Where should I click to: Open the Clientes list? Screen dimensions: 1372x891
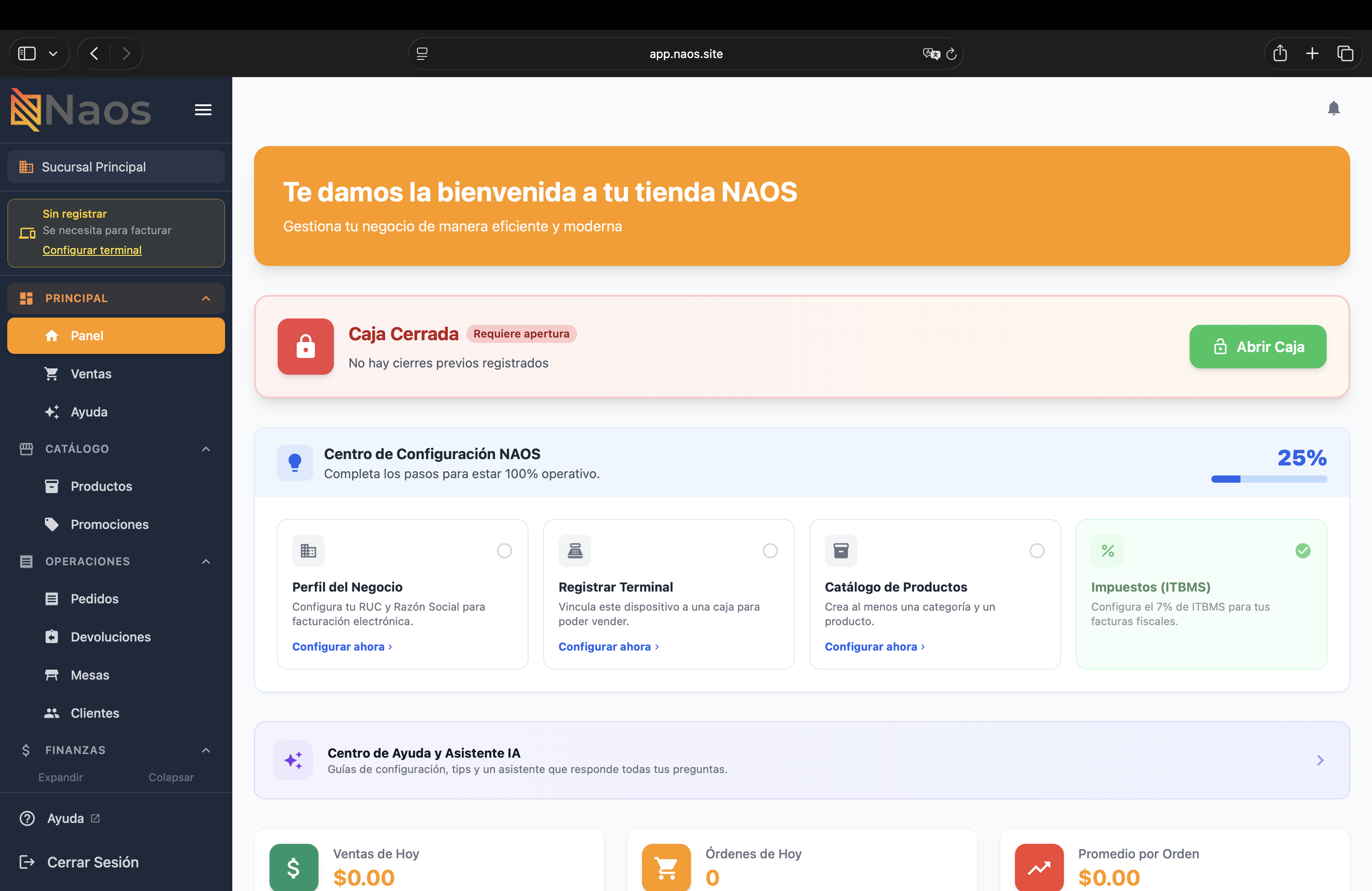[x=94, y=713]
